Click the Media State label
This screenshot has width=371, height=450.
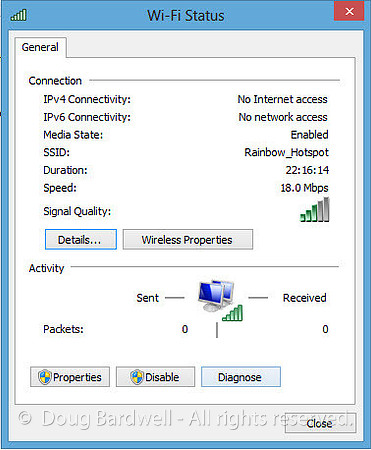(x=73, y=135)
